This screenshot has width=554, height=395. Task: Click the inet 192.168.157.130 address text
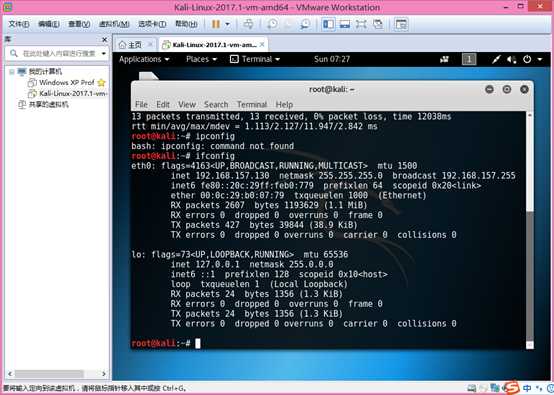pos(220,176)
